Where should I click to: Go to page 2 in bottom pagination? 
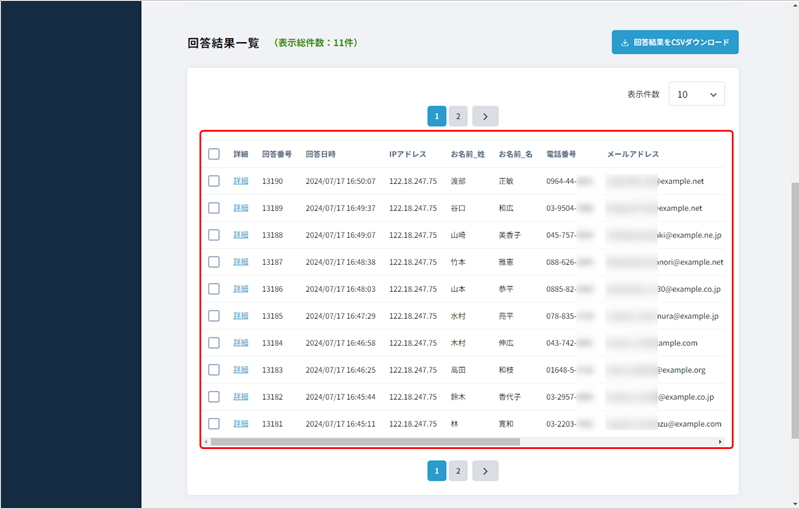458,470
